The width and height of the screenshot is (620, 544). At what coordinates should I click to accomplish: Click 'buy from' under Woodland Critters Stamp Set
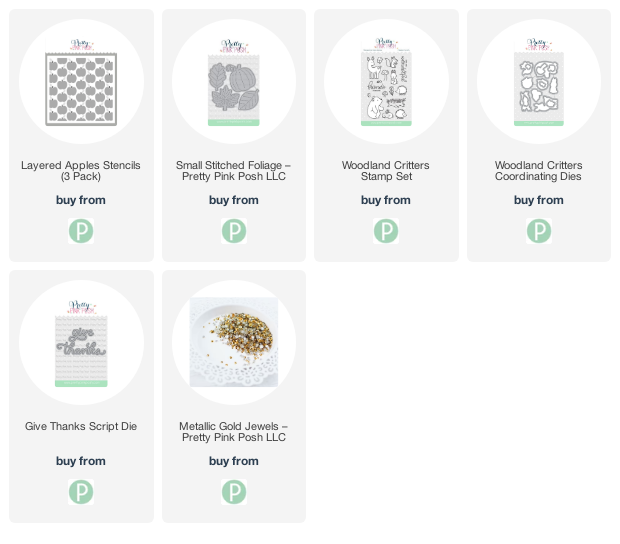tap(386, 200)
